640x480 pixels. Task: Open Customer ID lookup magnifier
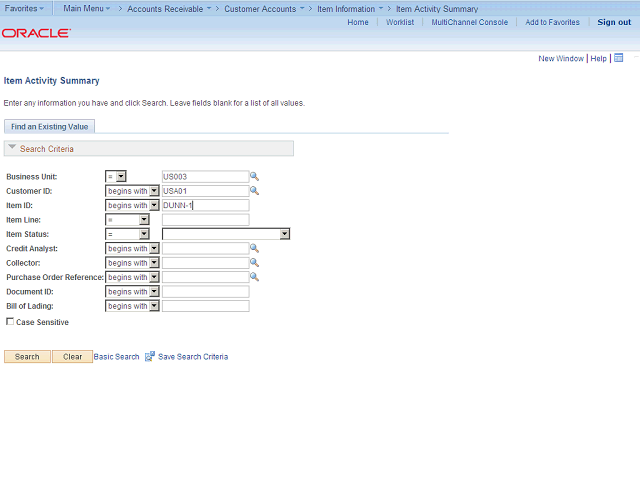(x=254, y=191)
